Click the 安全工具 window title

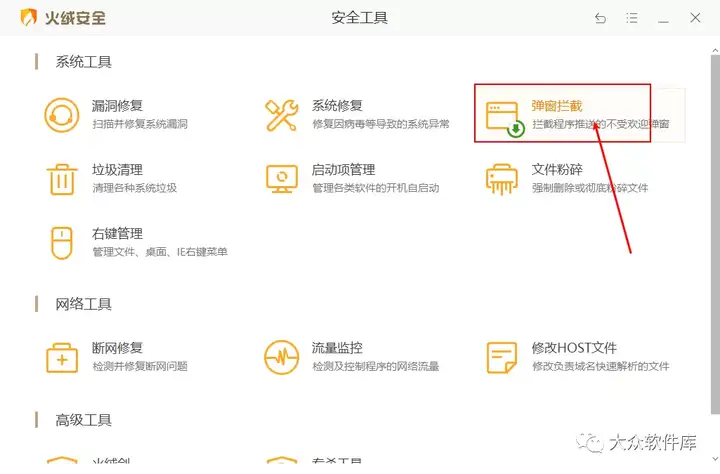360,18
